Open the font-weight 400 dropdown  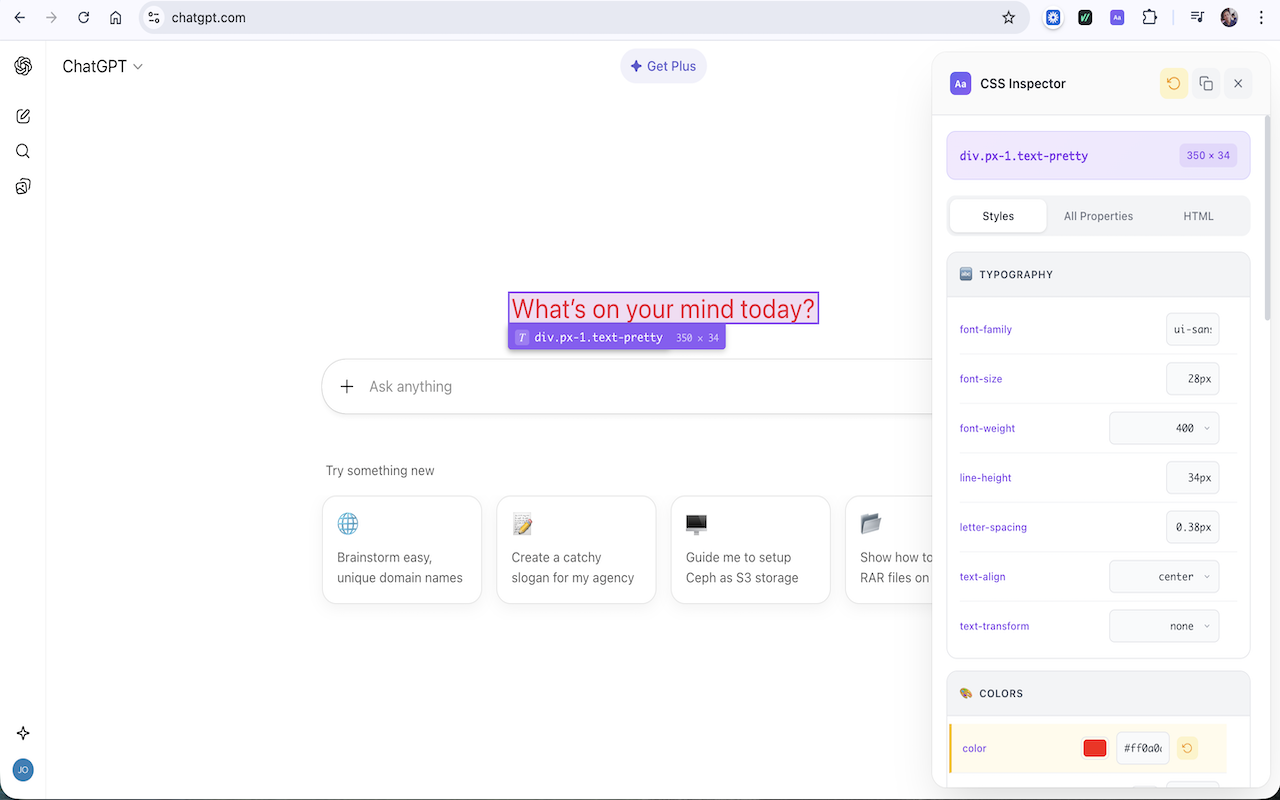(1164, 428)
